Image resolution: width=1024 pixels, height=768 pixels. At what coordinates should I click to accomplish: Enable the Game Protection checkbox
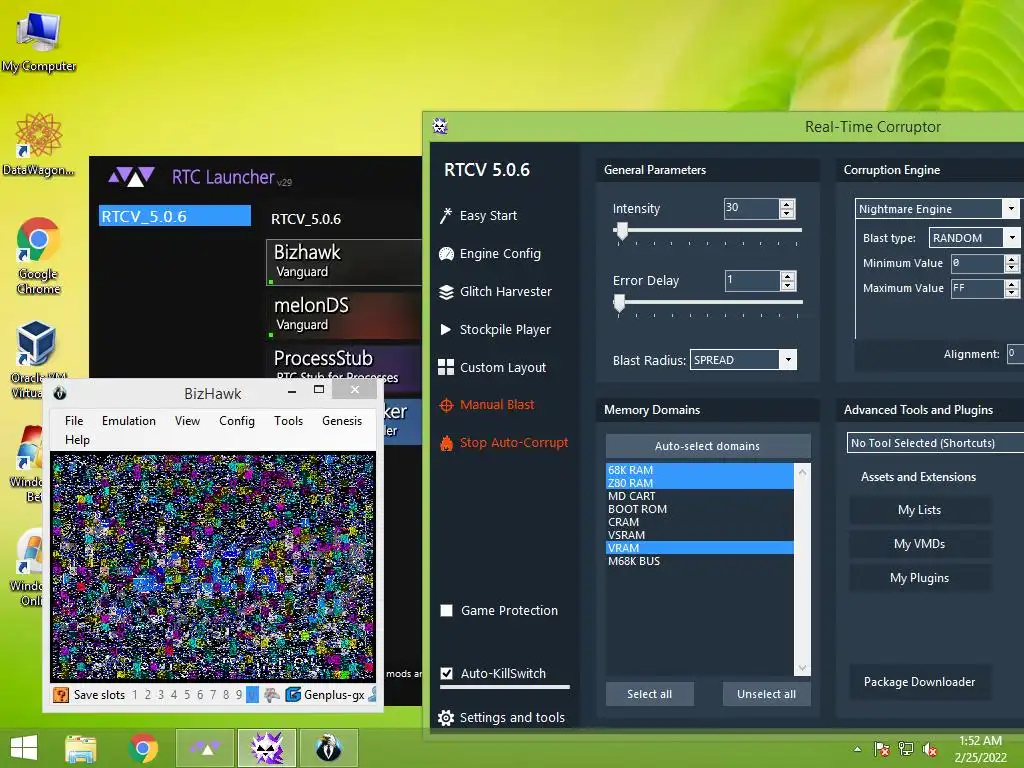[x=447, y=611]
